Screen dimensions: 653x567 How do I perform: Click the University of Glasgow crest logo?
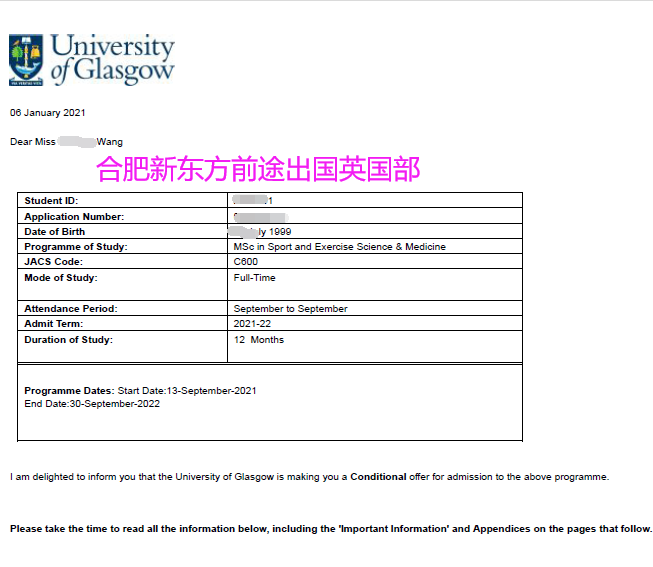26,60
